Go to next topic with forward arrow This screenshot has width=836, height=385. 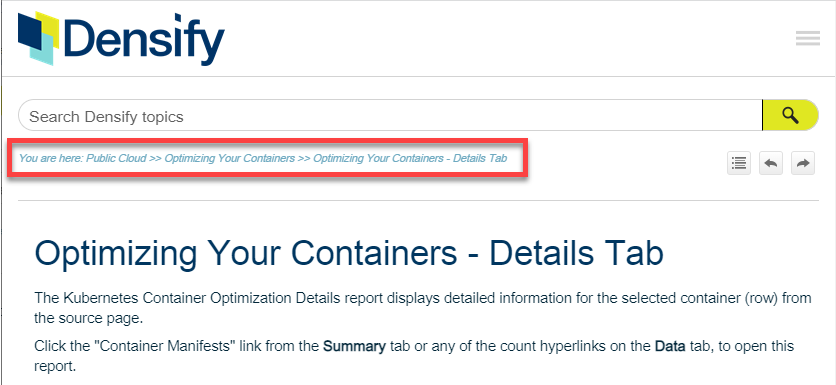pyautogui.click(x=803, y=164)
